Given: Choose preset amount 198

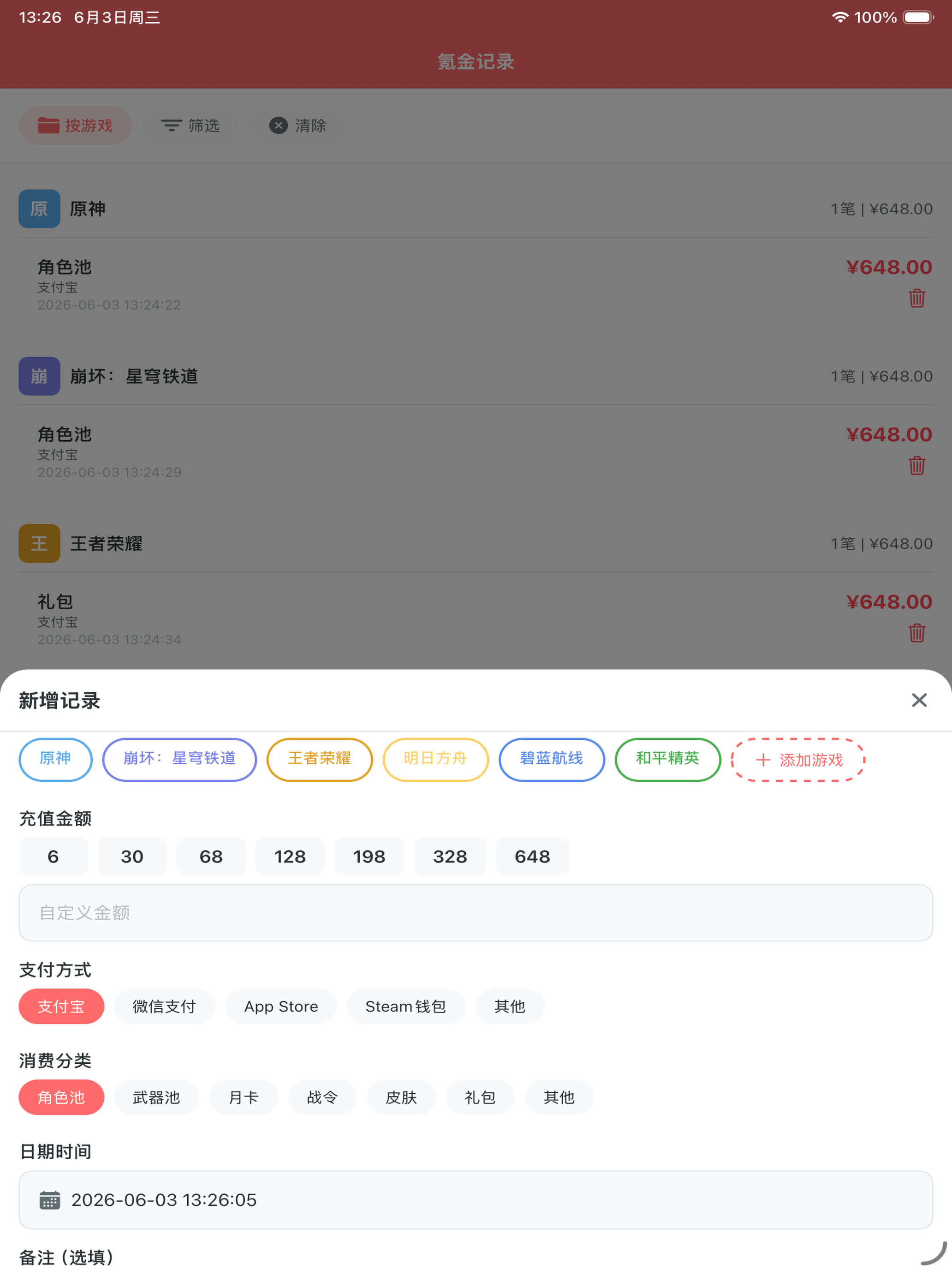Looking at the screenshot, I should 369,856.
